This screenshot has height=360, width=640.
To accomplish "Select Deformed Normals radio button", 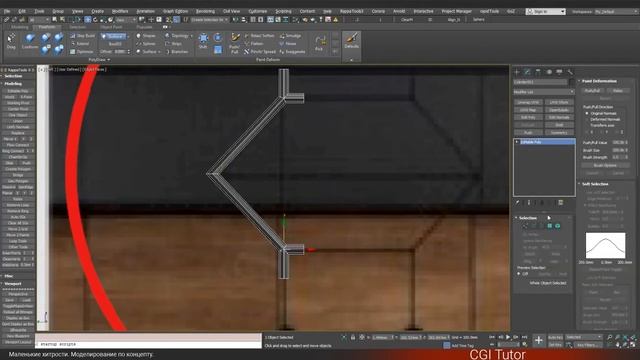I will [x=587, y=119].
